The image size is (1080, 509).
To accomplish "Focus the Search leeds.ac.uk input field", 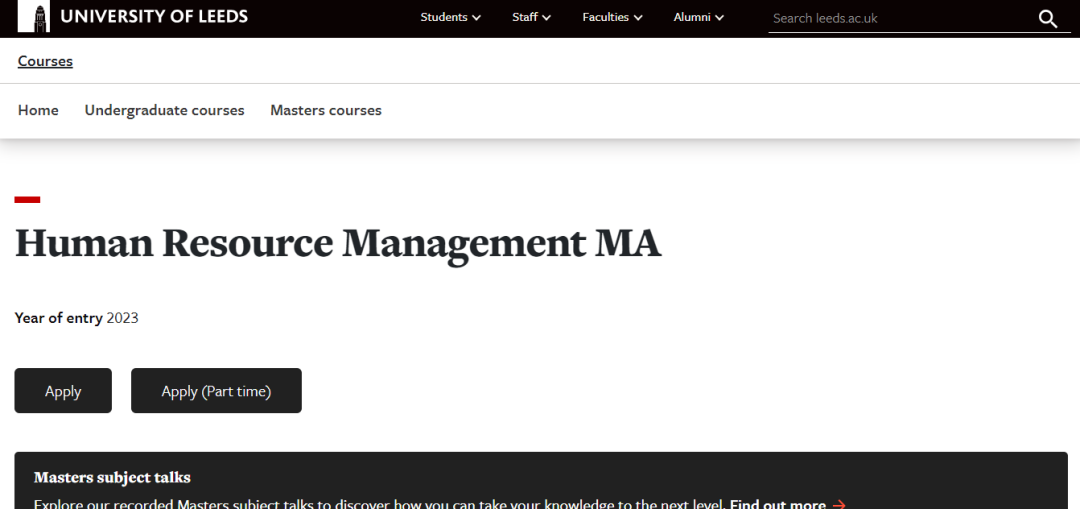I will pyautogui.click(x=895, y=18).
